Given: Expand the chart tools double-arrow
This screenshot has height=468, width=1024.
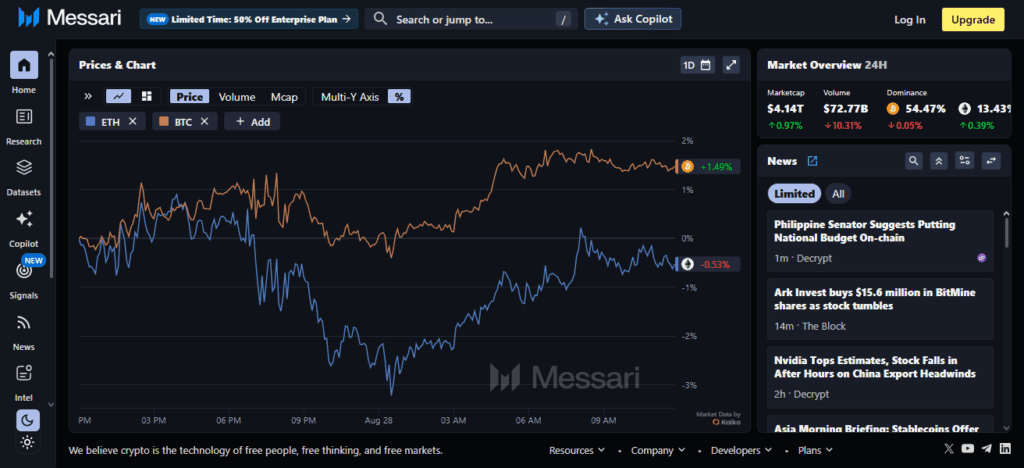Looking at the screenshot, I should point(88,97).
